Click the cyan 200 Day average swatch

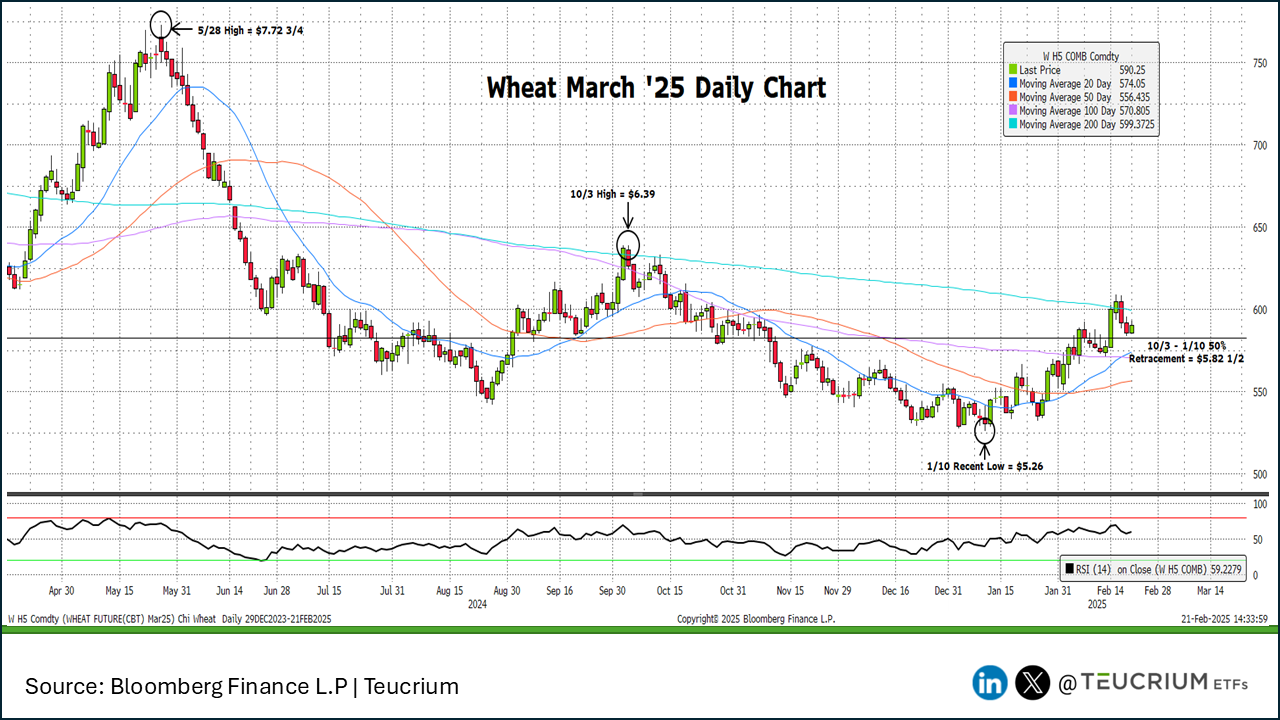[x=1012, y=124]
